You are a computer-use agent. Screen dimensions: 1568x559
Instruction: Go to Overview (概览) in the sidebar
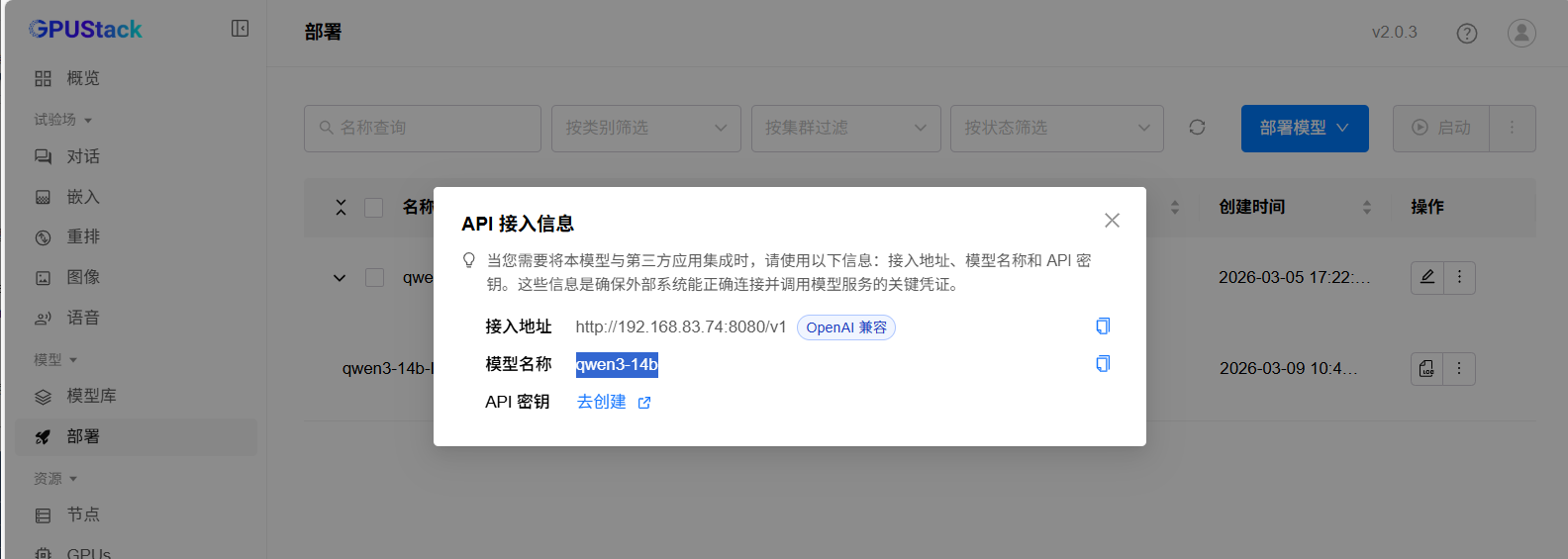tap(137, 78)
